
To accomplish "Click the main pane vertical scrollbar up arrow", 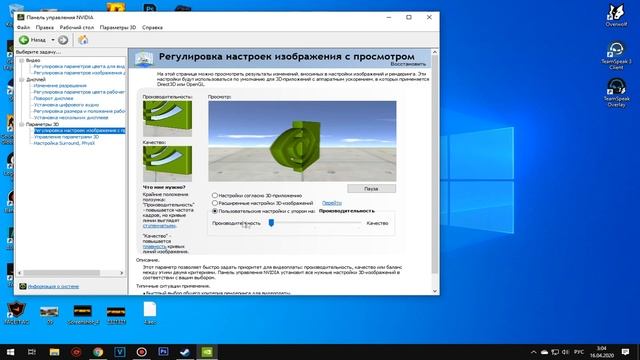I will coord(435,52).
